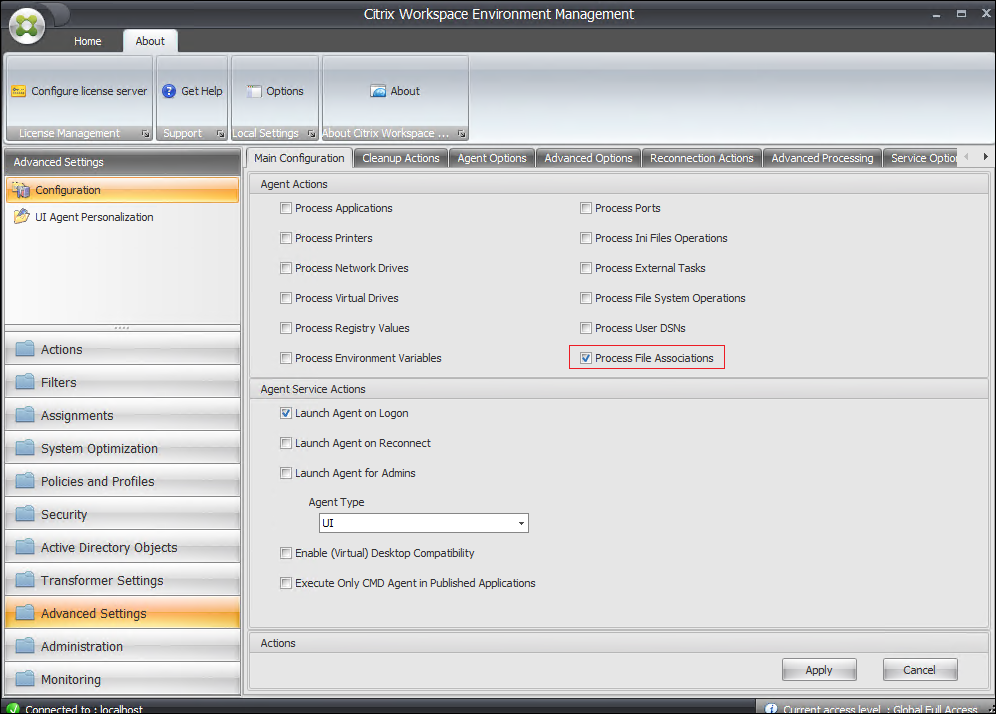The height and width of the screenshot is (714, 996).
Task: Check Process Ports option
Action: [x=586, y=208]
